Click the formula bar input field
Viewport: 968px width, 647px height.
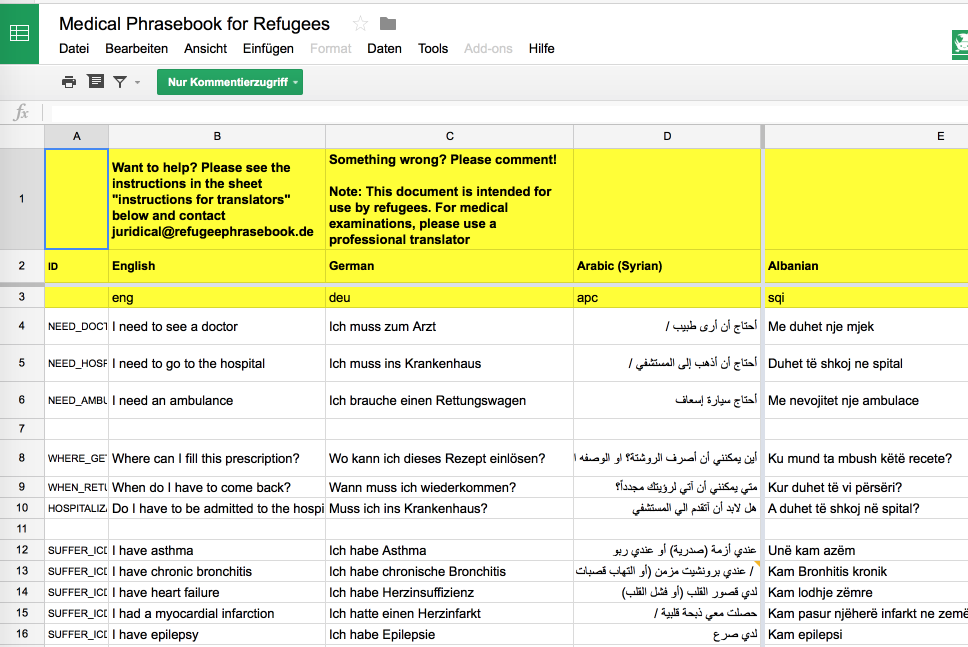(500, 113)
